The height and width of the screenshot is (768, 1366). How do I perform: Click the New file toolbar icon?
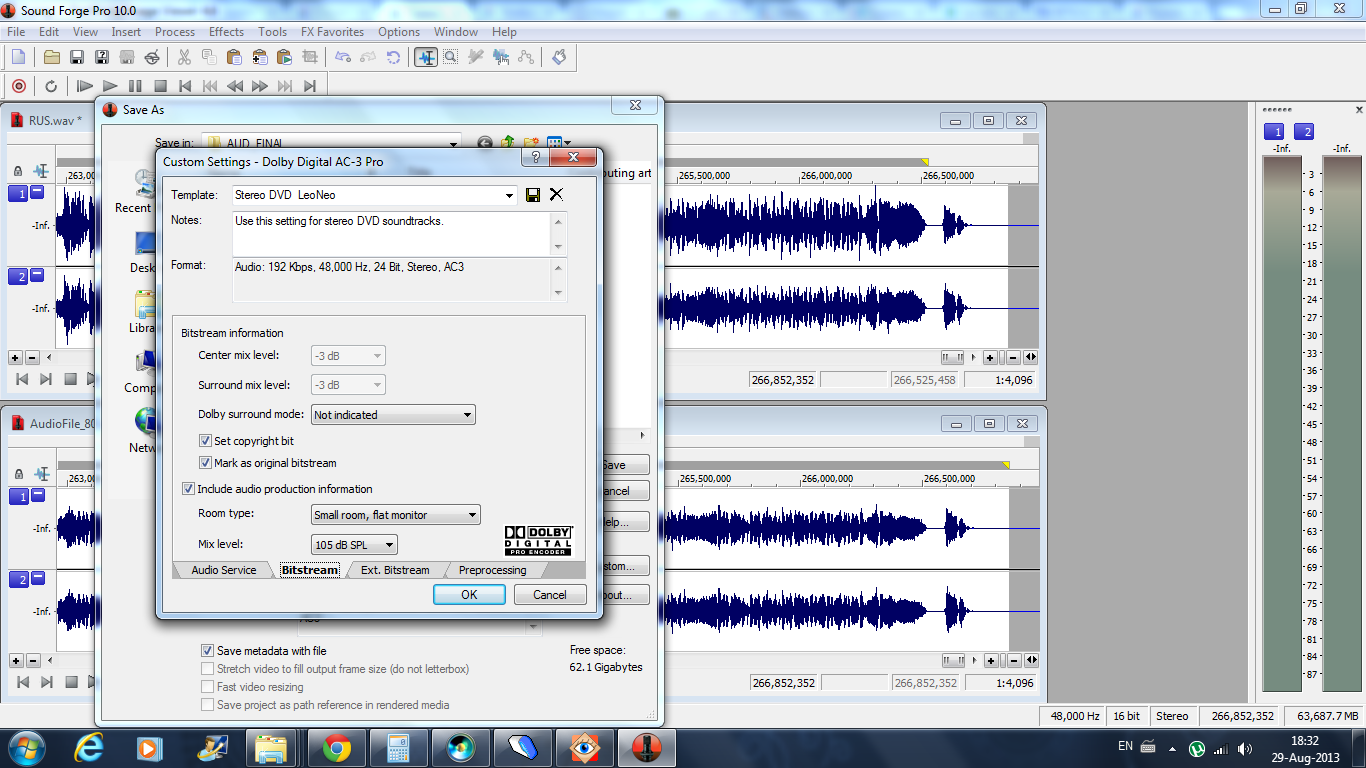click(x=18, y=57)
